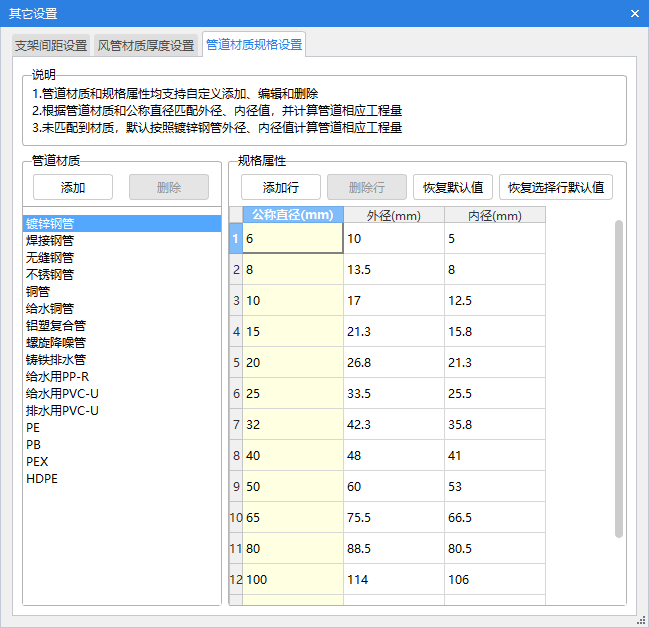649x628 pixels.
Task: Select 不锈钢管 from the pipe materials
Action: coord(50,275)
